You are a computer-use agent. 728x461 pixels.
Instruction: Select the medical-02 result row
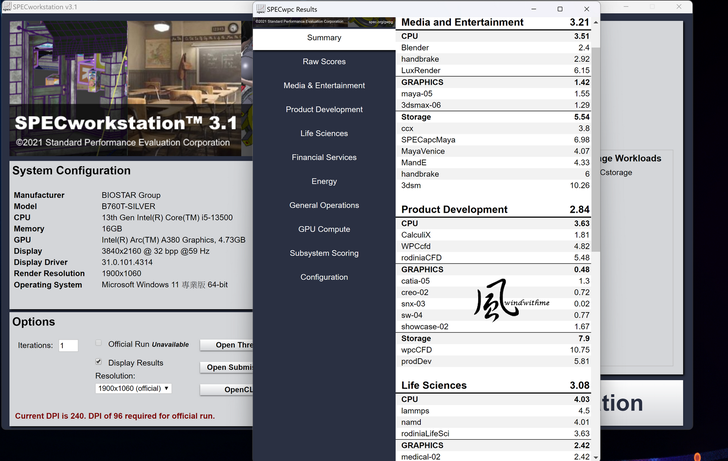click(495, 456)
